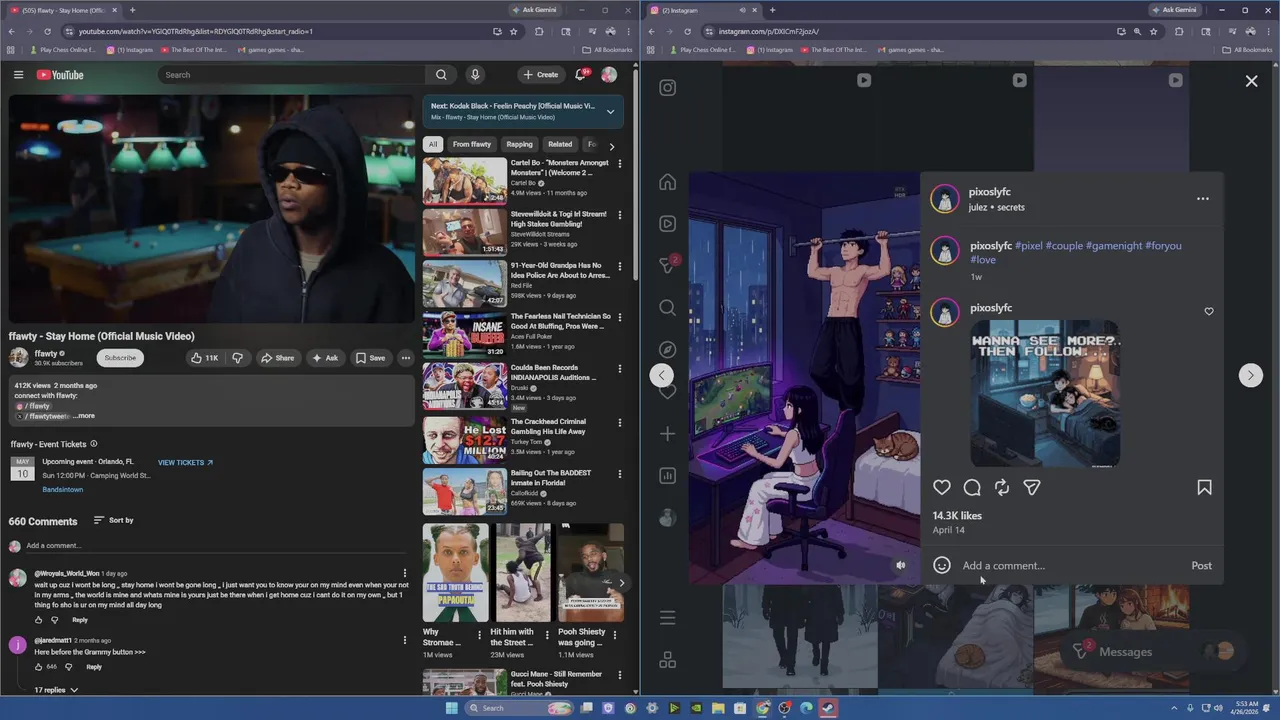Screen dimensions: 1280x720
Task: Like the Instagram post heart
Action: (942, 487)
